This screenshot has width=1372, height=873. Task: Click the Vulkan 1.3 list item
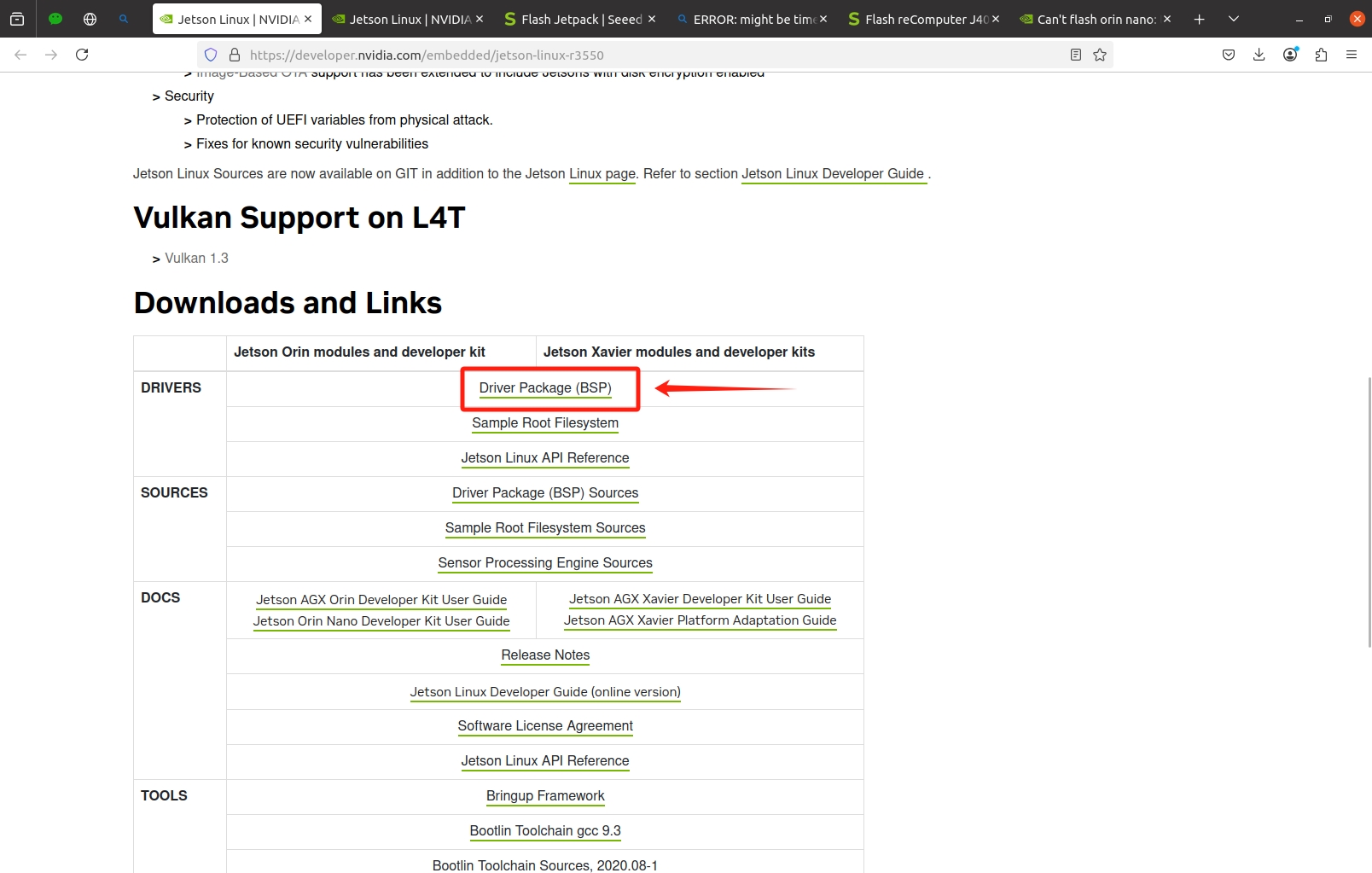coord(196,258)
